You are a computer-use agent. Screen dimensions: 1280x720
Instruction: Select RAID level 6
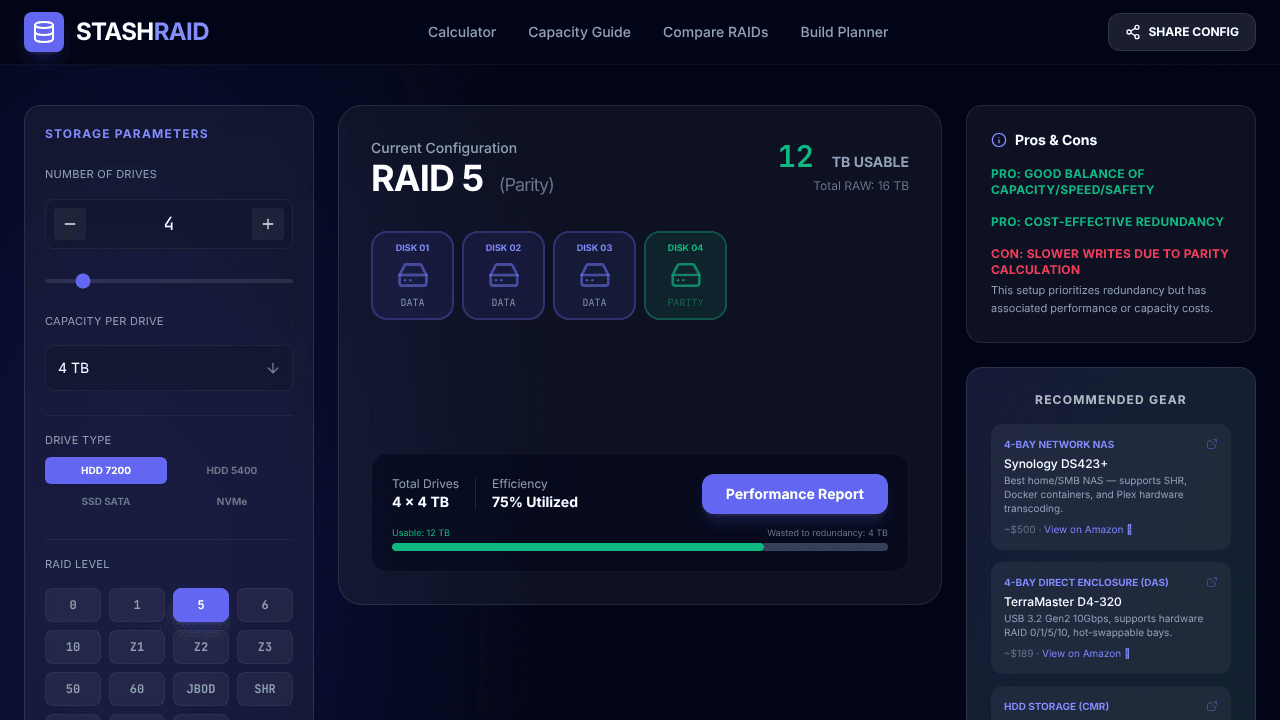coord(265,605)
